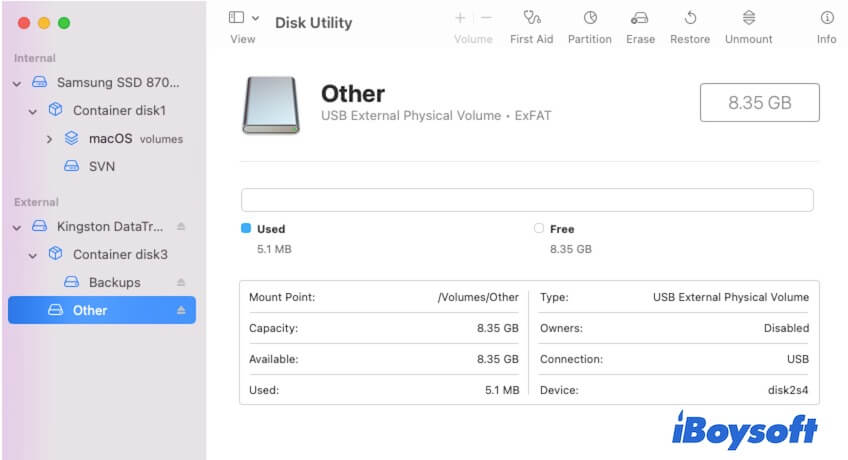848x460 pixels.
Task: Select Container disk1 in sidebar
Action: point(102,110)
